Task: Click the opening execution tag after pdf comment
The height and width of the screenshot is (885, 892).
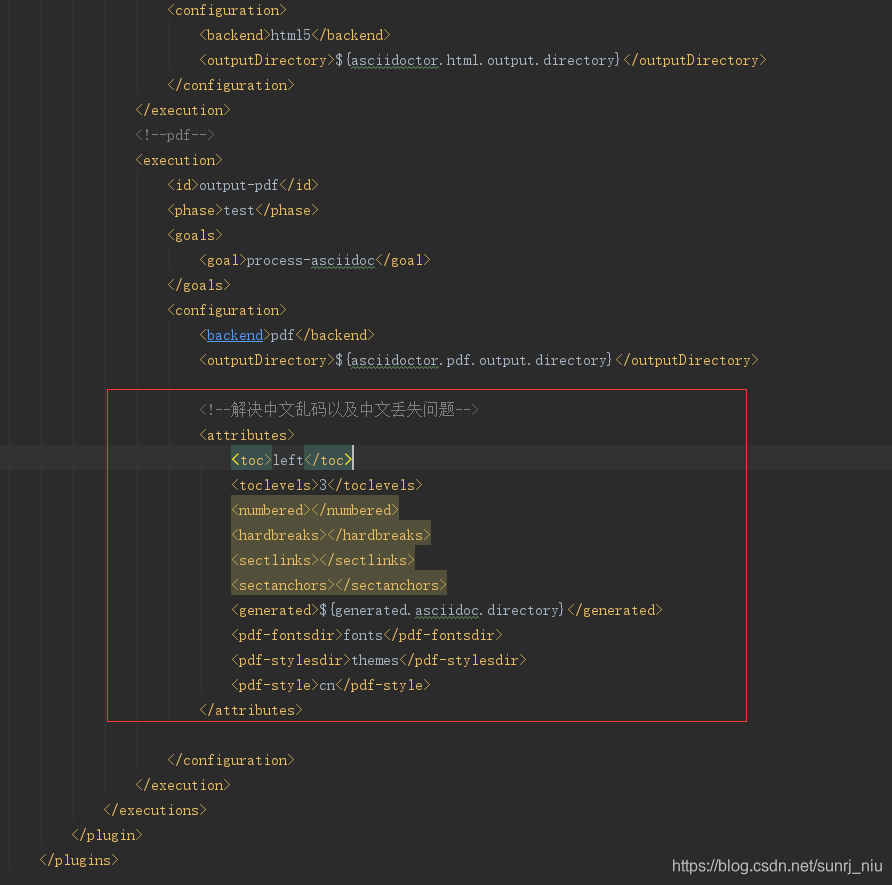Action: (179, 160)
